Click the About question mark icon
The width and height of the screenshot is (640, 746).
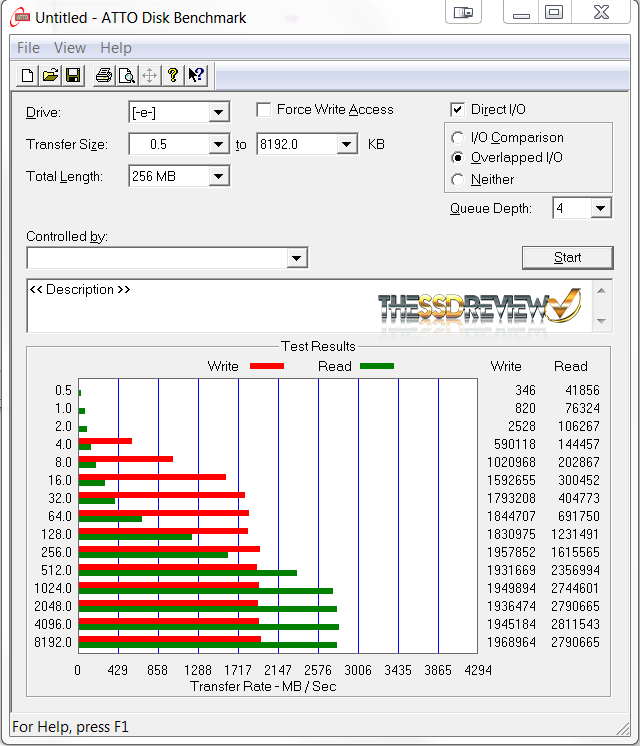pos(173,75)
